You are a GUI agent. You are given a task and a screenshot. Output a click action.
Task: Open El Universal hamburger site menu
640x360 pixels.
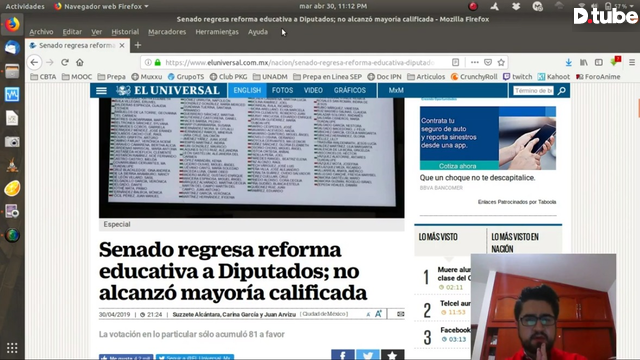pos(101,91)
